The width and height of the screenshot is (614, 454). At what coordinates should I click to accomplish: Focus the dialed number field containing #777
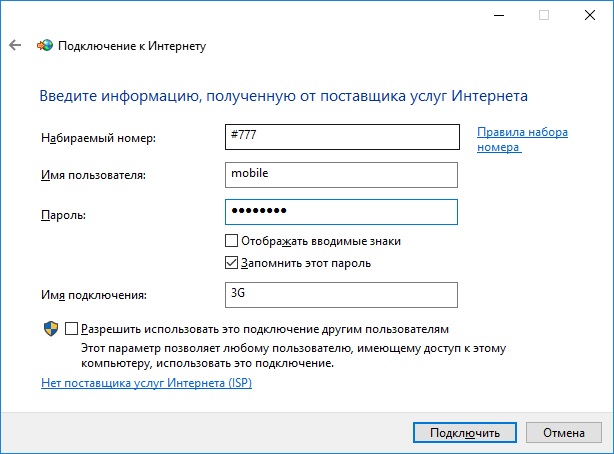(x=342, y=137)
